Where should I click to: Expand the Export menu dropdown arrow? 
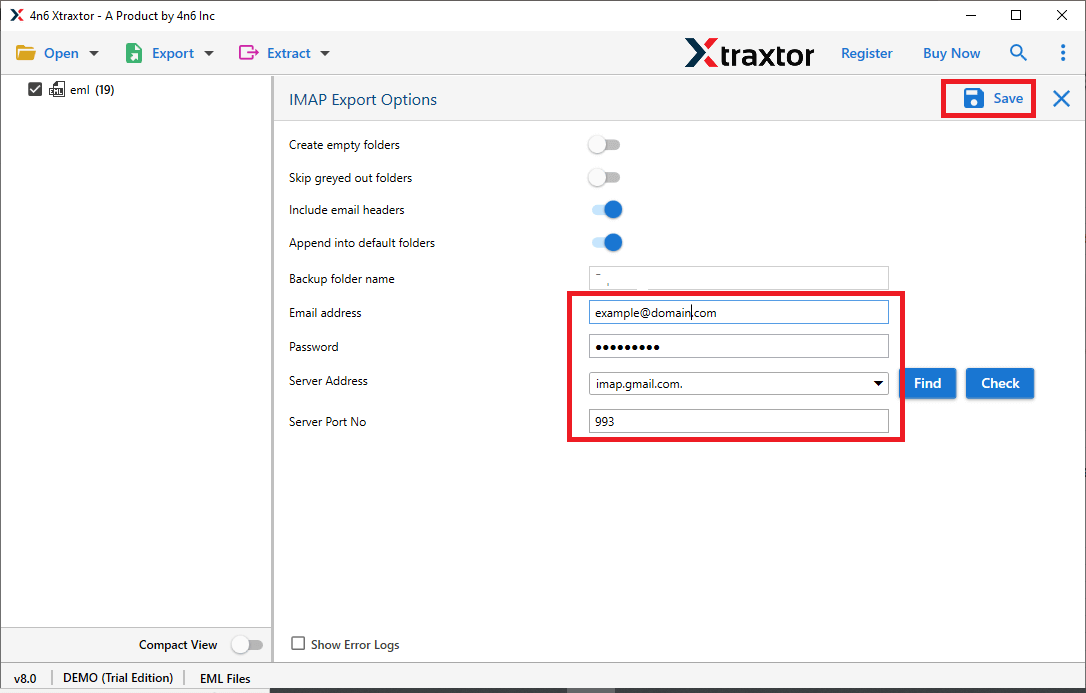point(209,54)
